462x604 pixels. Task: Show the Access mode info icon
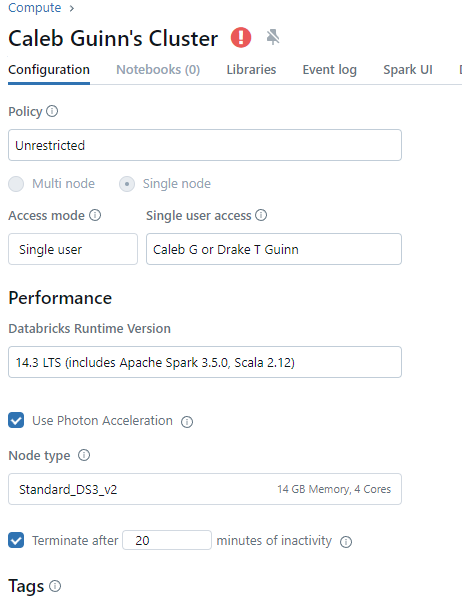click(x=95, y=215)
